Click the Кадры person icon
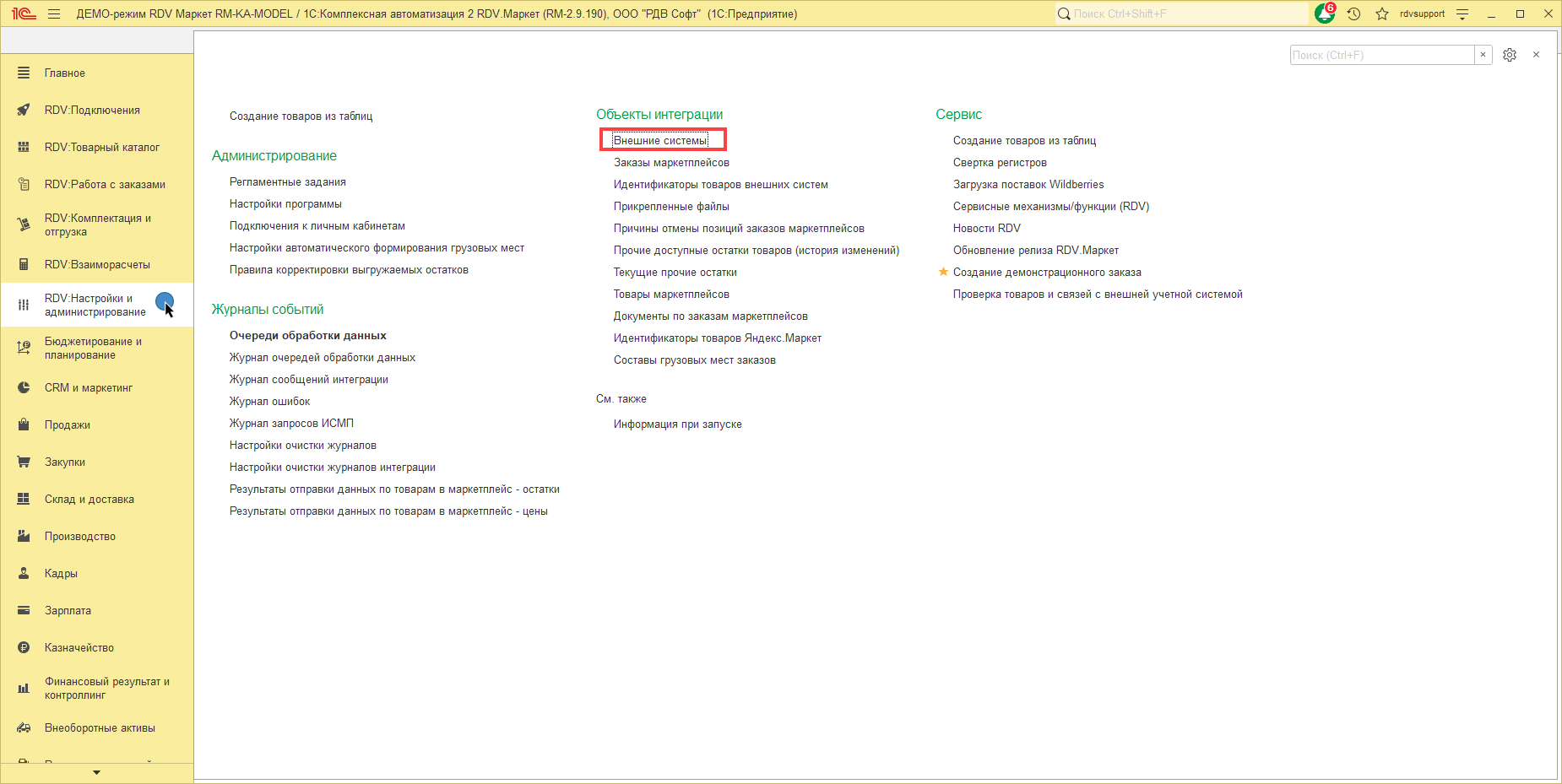 (x=24, y=573)
